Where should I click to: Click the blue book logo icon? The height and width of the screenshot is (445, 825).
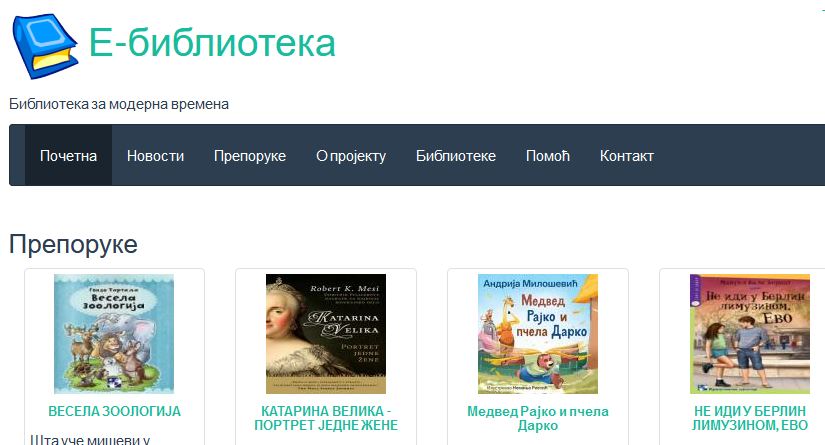(45, 46)
